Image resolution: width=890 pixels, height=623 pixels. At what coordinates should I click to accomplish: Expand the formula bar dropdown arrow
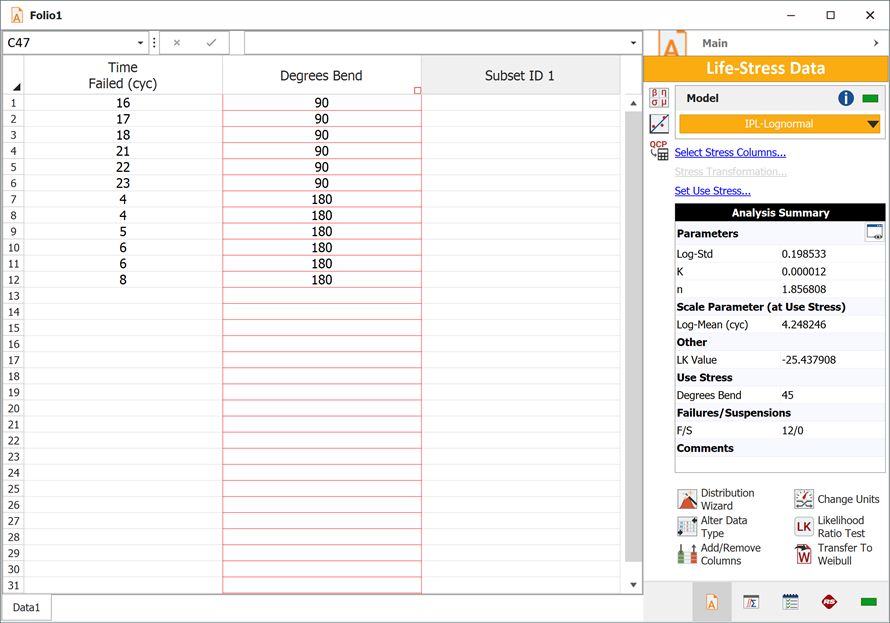[x=633, y=43]
